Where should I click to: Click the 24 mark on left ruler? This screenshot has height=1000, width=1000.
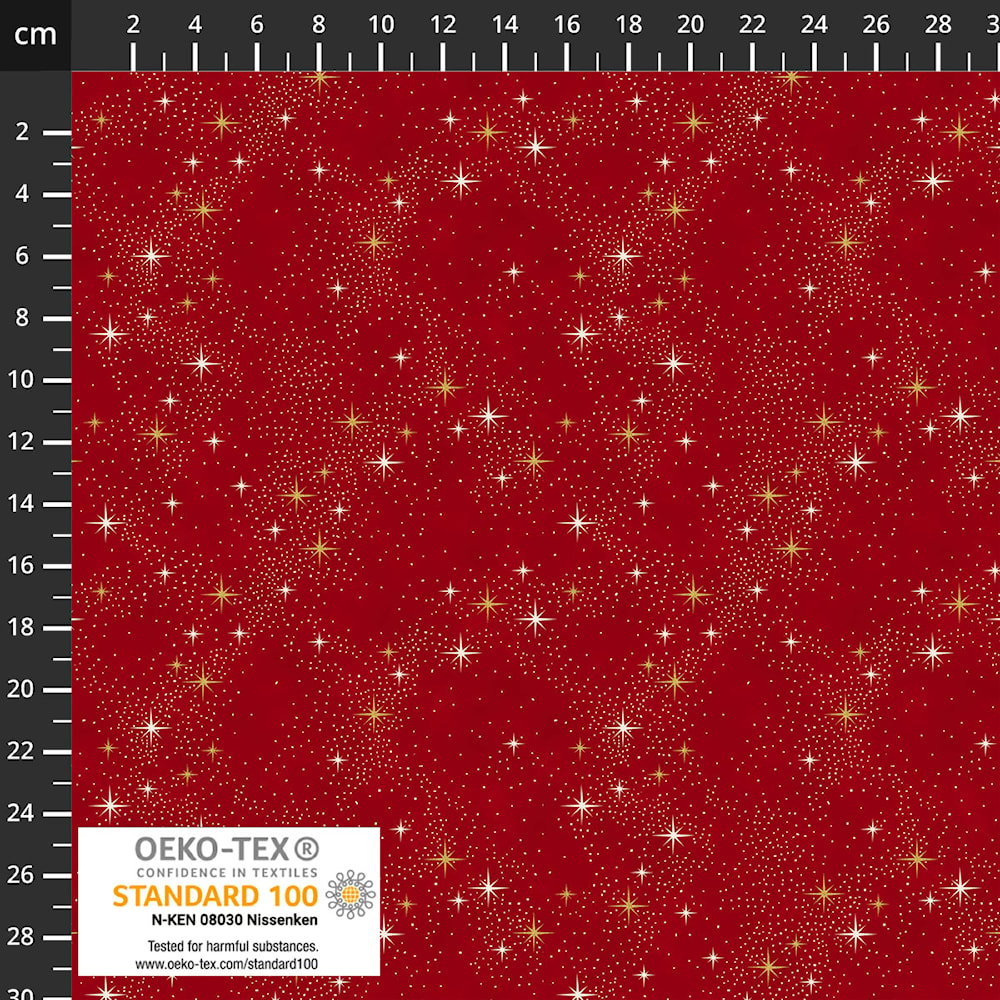click(20, 813)
